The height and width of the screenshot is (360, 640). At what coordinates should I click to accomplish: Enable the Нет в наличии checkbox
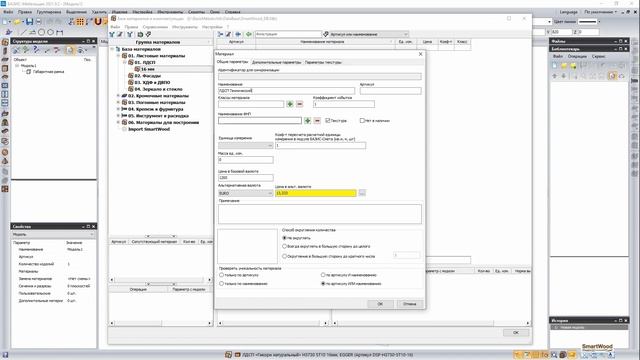point(362,120)
